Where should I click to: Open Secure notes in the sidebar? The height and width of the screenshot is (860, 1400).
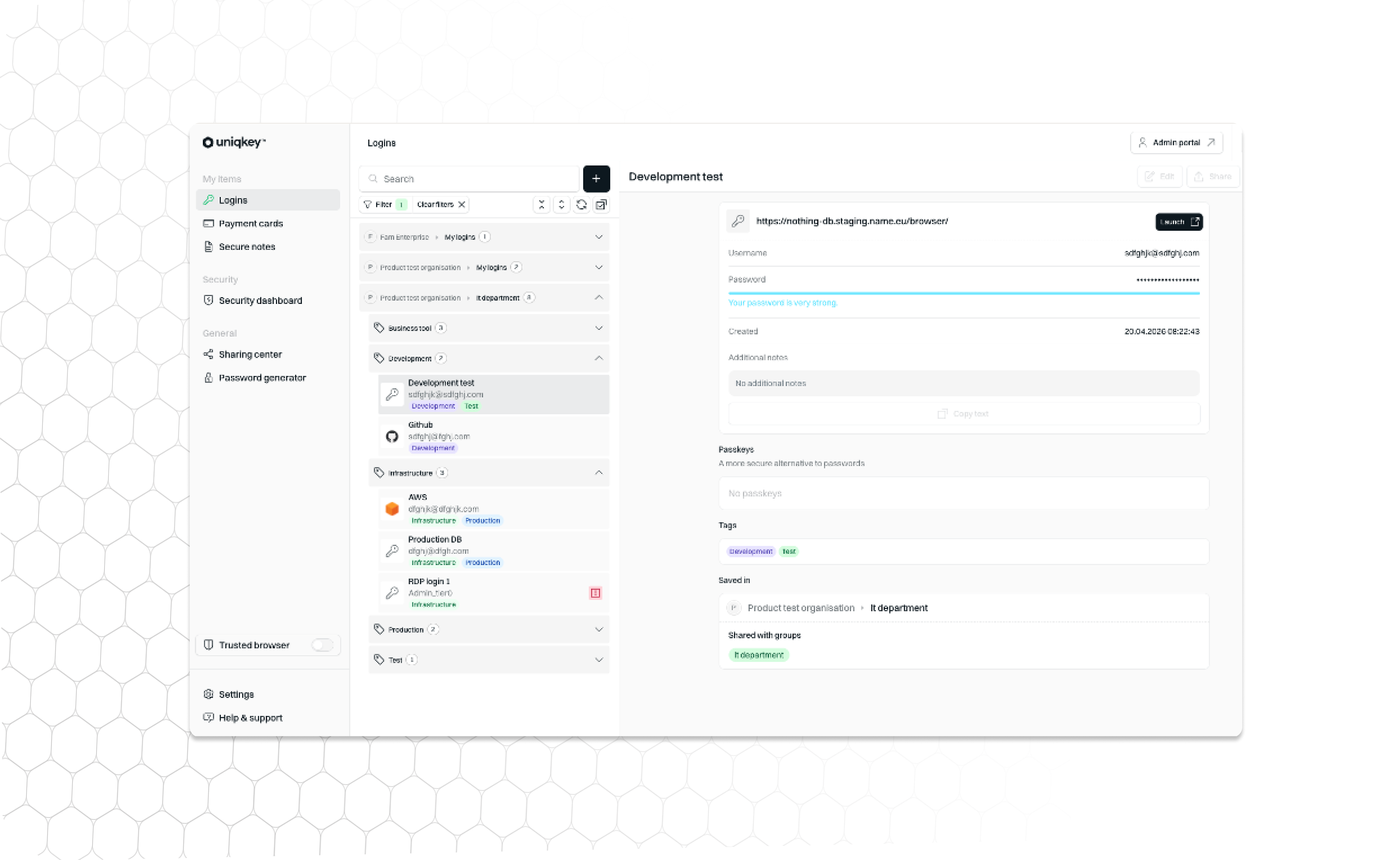click(268, 247)
